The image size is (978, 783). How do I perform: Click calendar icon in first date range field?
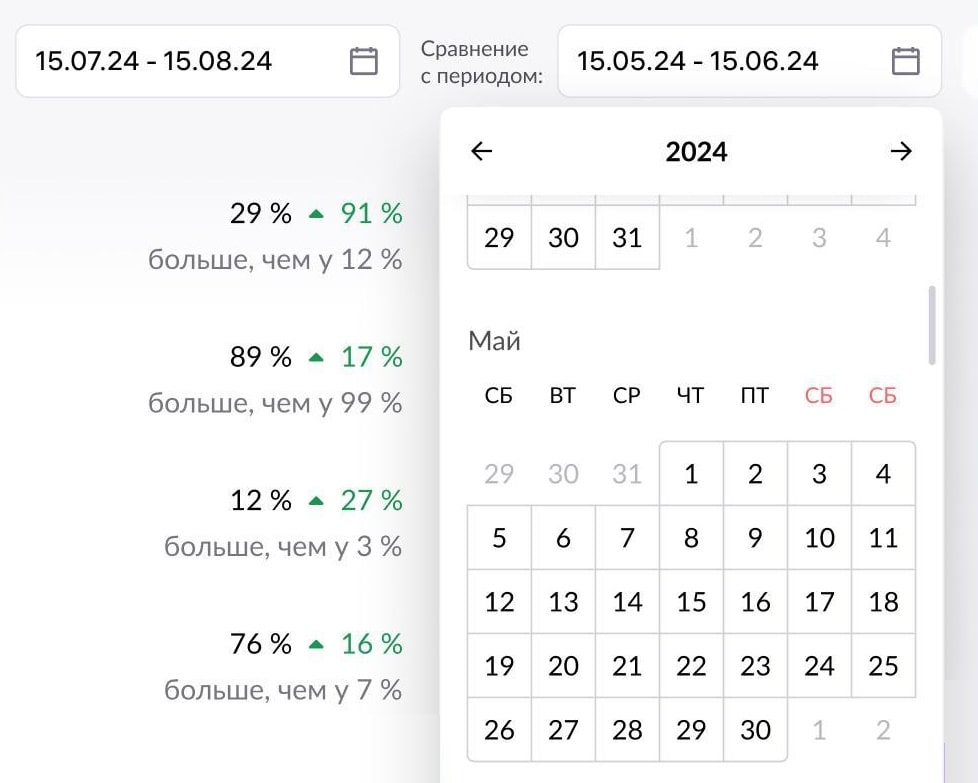pyautogui.click(x=364, y=61)
